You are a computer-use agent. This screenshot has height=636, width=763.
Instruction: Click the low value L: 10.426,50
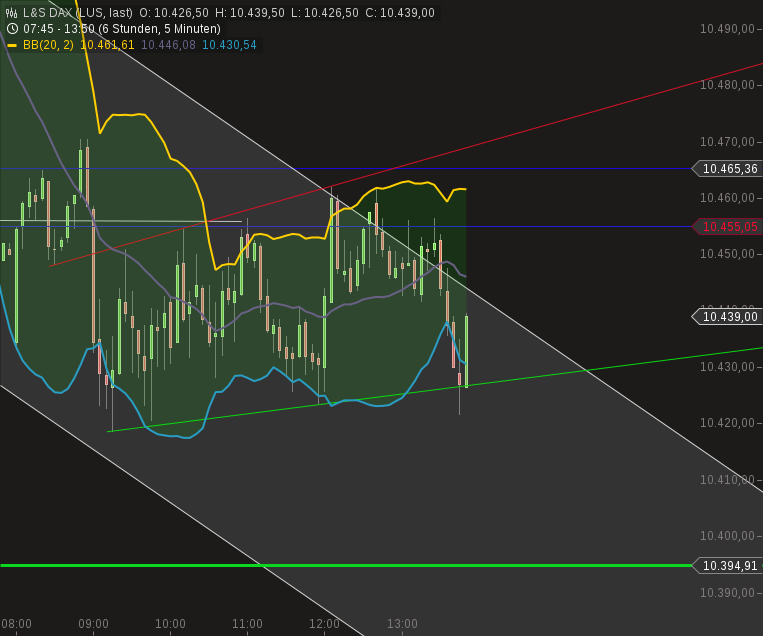click(x=325, y=13)
